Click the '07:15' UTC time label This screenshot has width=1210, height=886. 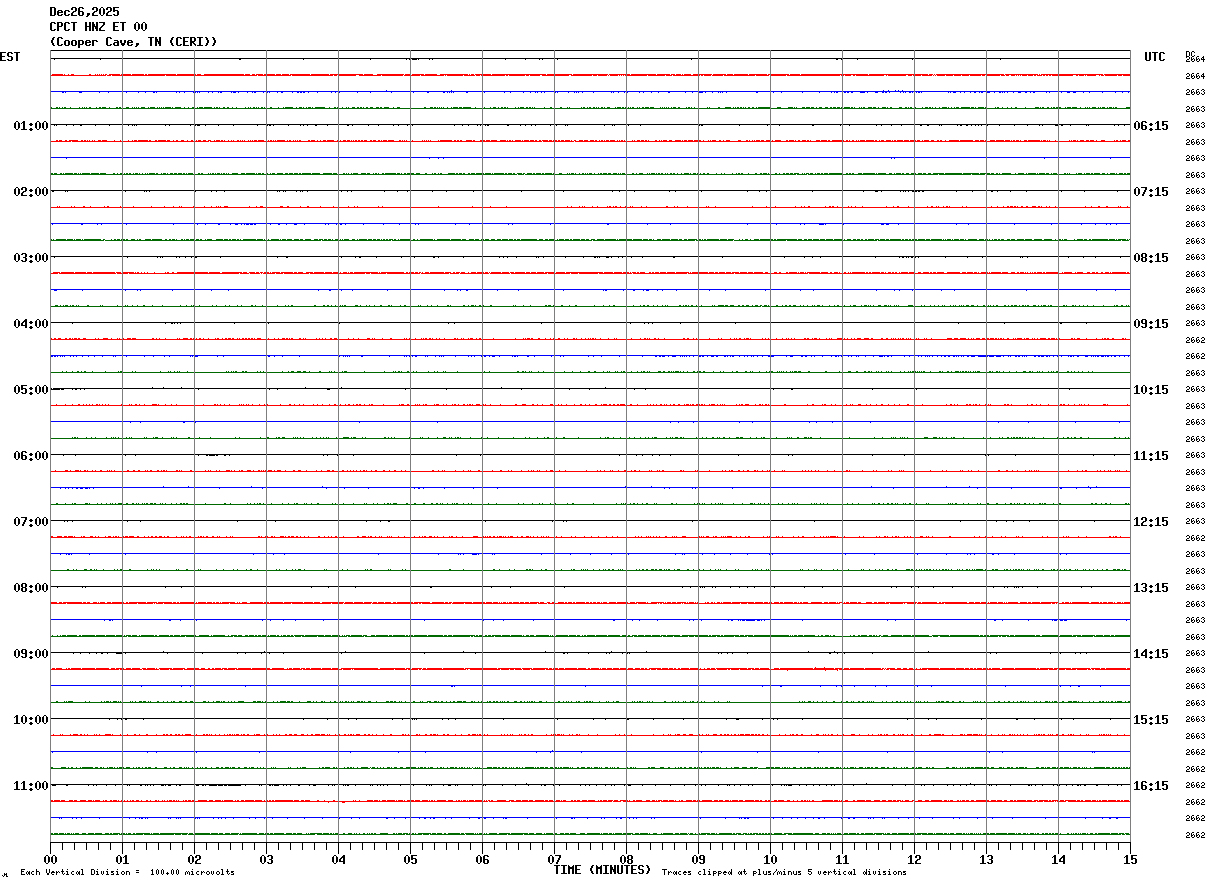[x=1151, y=192]
